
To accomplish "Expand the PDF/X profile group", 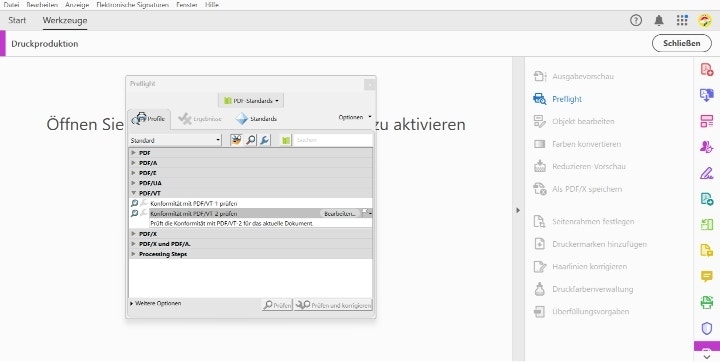I will [134, 234].
